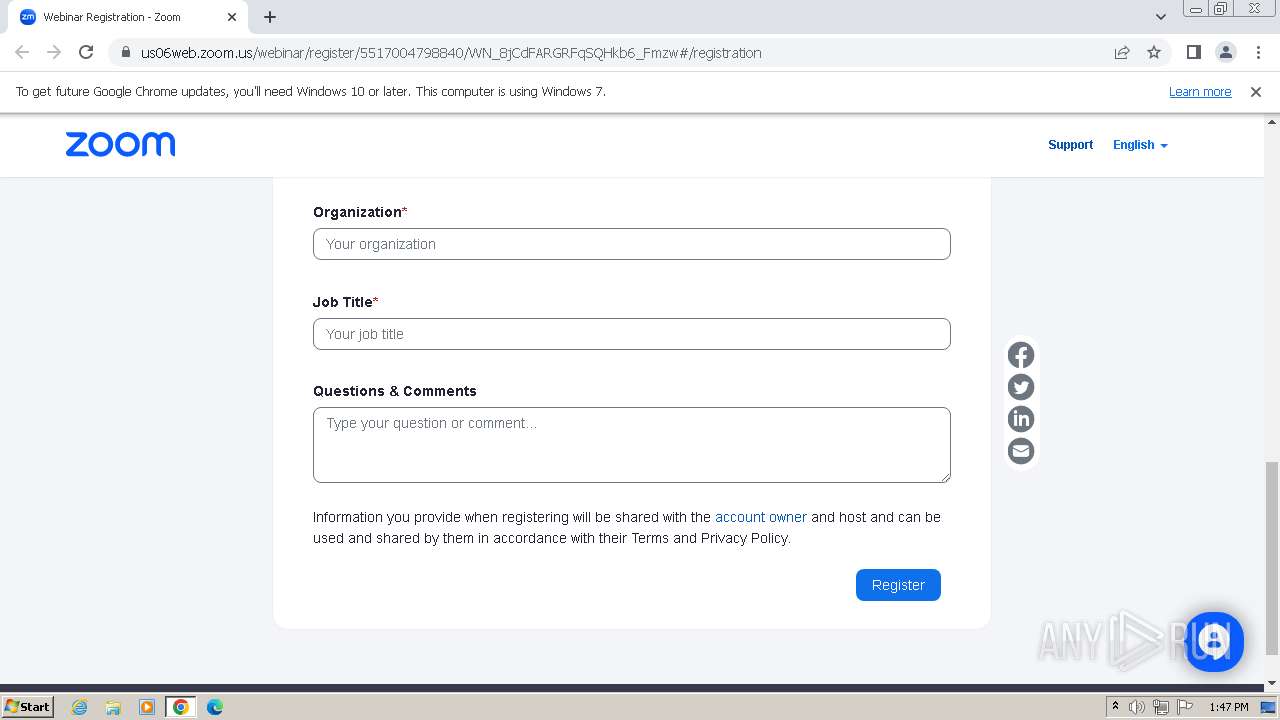
Task: Go back to the previous page
Action: 22,52
